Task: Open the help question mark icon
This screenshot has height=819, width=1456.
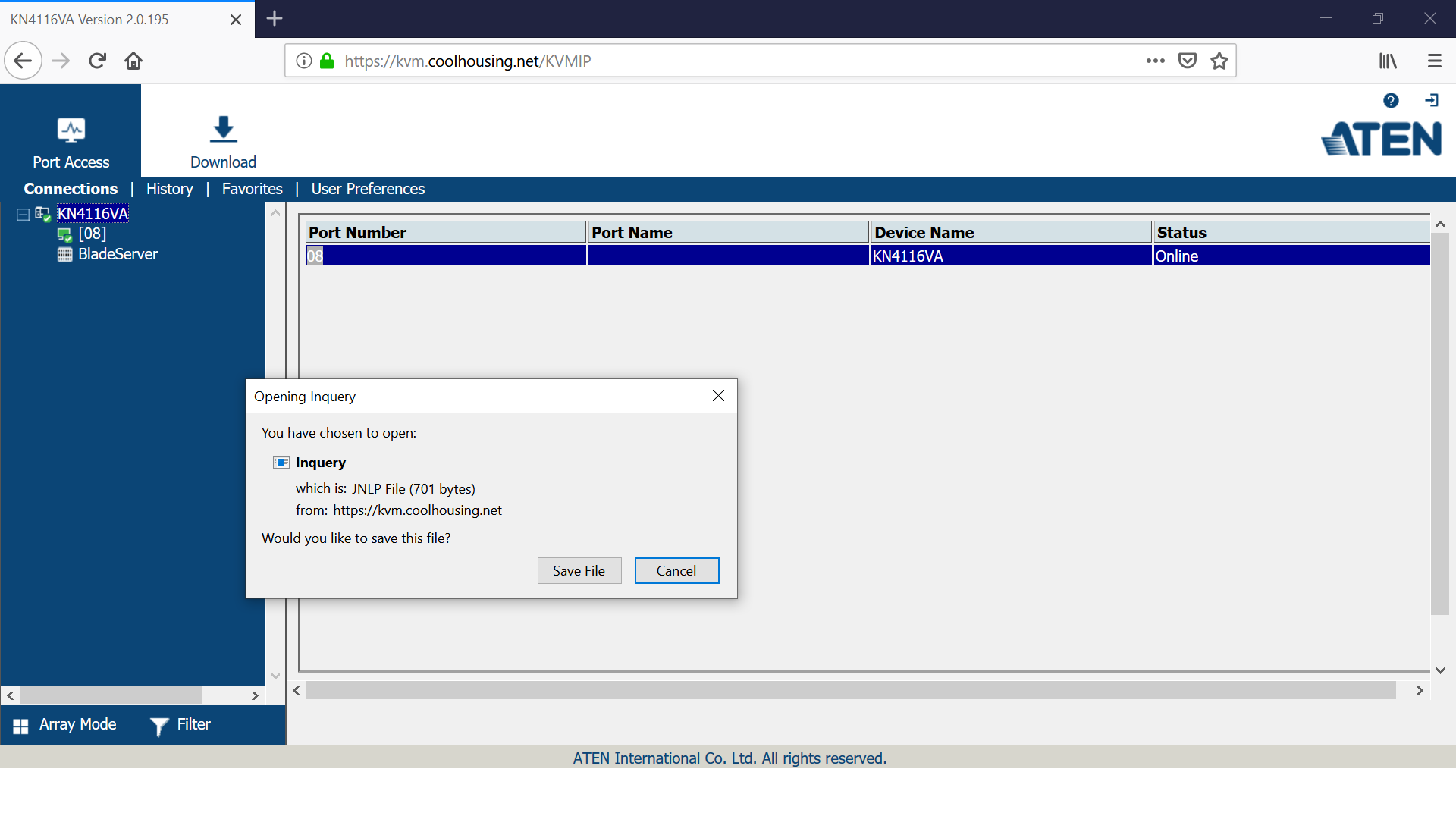Action: (1391, 100)
